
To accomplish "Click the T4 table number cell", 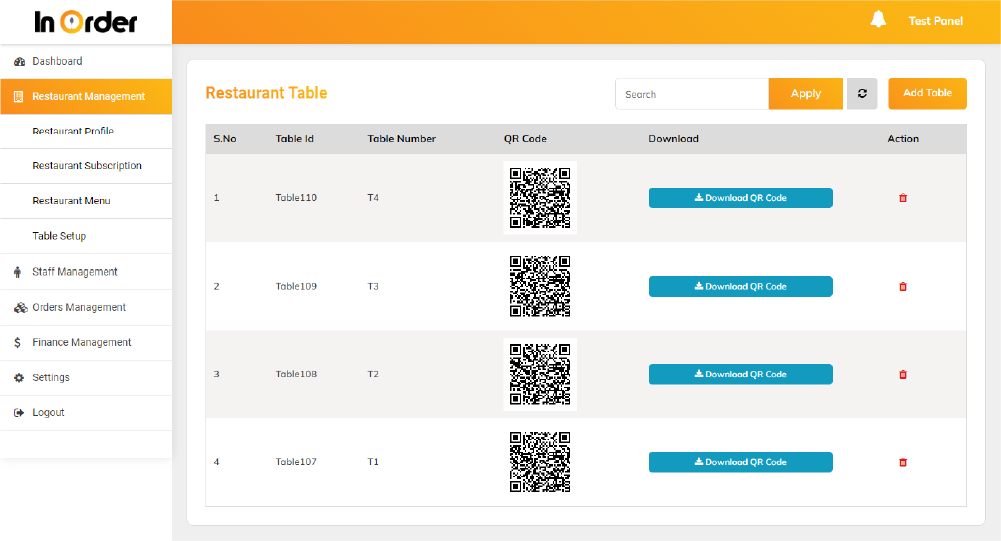I will 373,198.
